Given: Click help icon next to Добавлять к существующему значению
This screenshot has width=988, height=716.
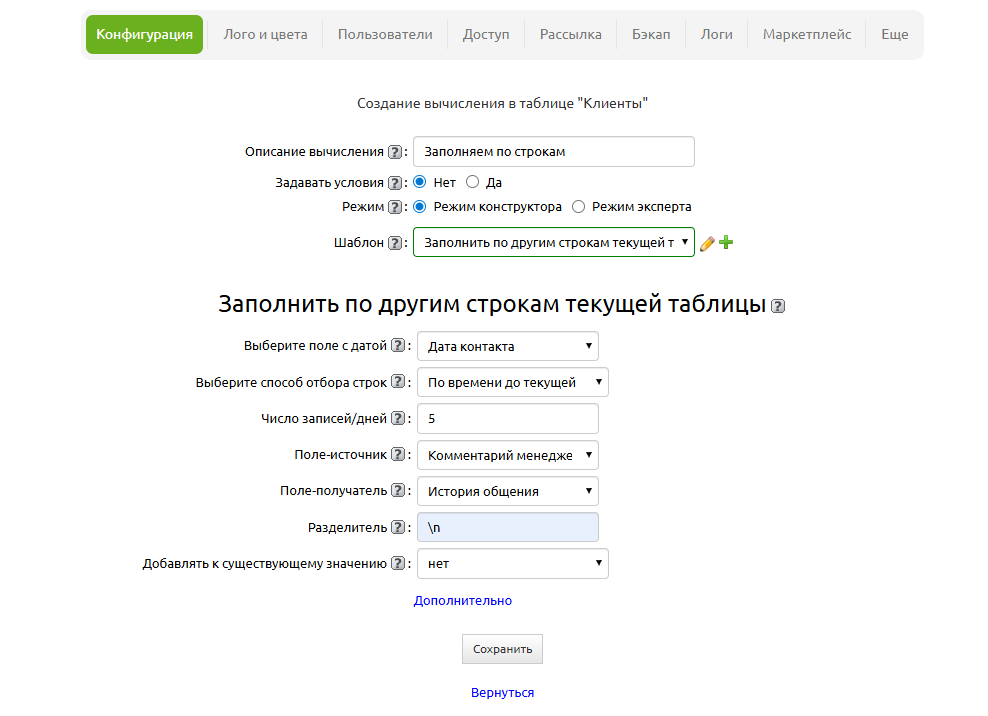Looking at the screenshot, I should point(398,563).
